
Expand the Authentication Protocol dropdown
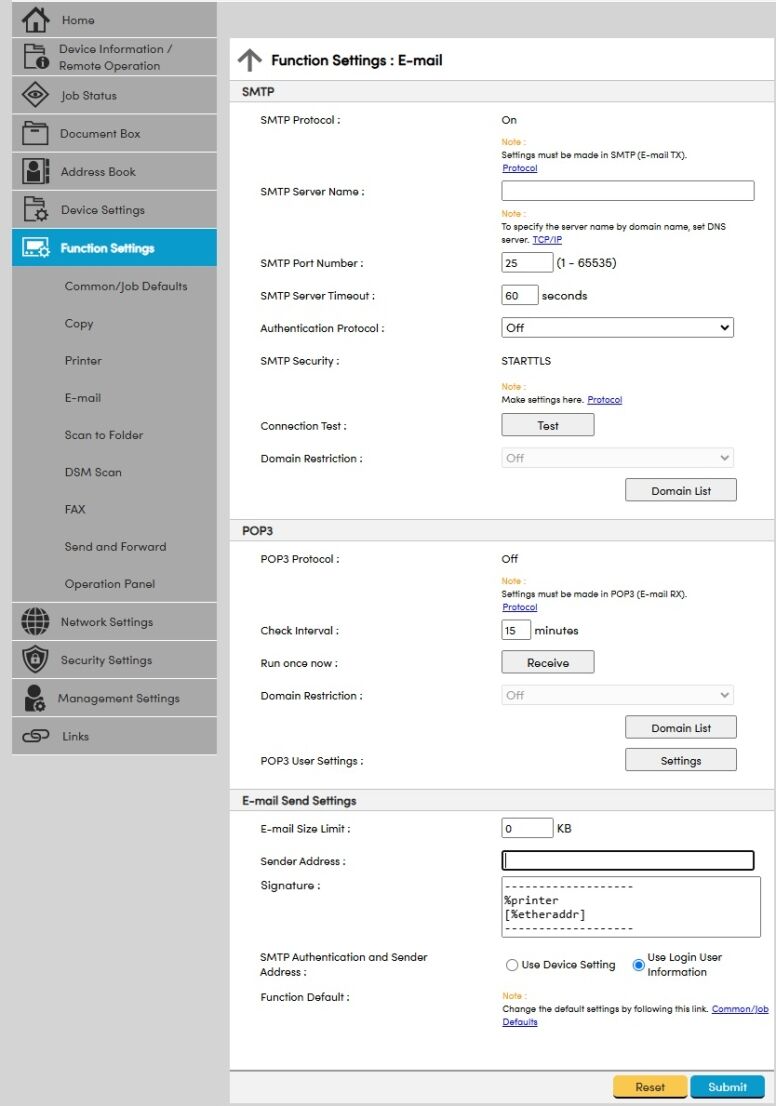(617, 327)
